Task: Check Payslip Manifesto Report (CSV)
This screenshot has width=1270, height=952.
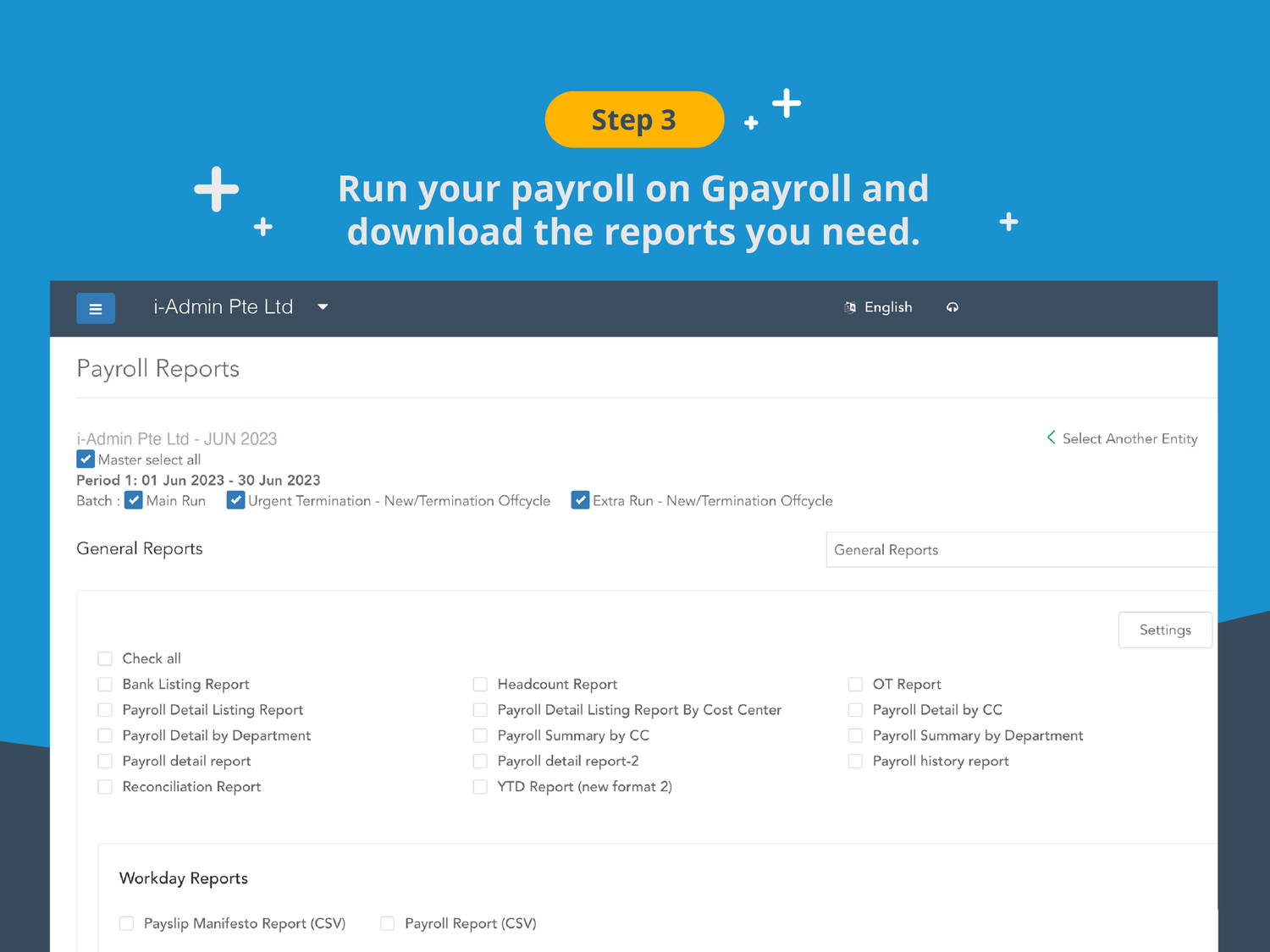Action: pos(127,923)
